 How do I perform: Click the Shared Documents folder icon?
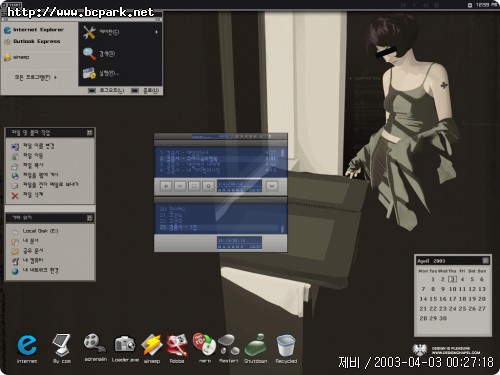pyautogui.click(x=15, y=251)
